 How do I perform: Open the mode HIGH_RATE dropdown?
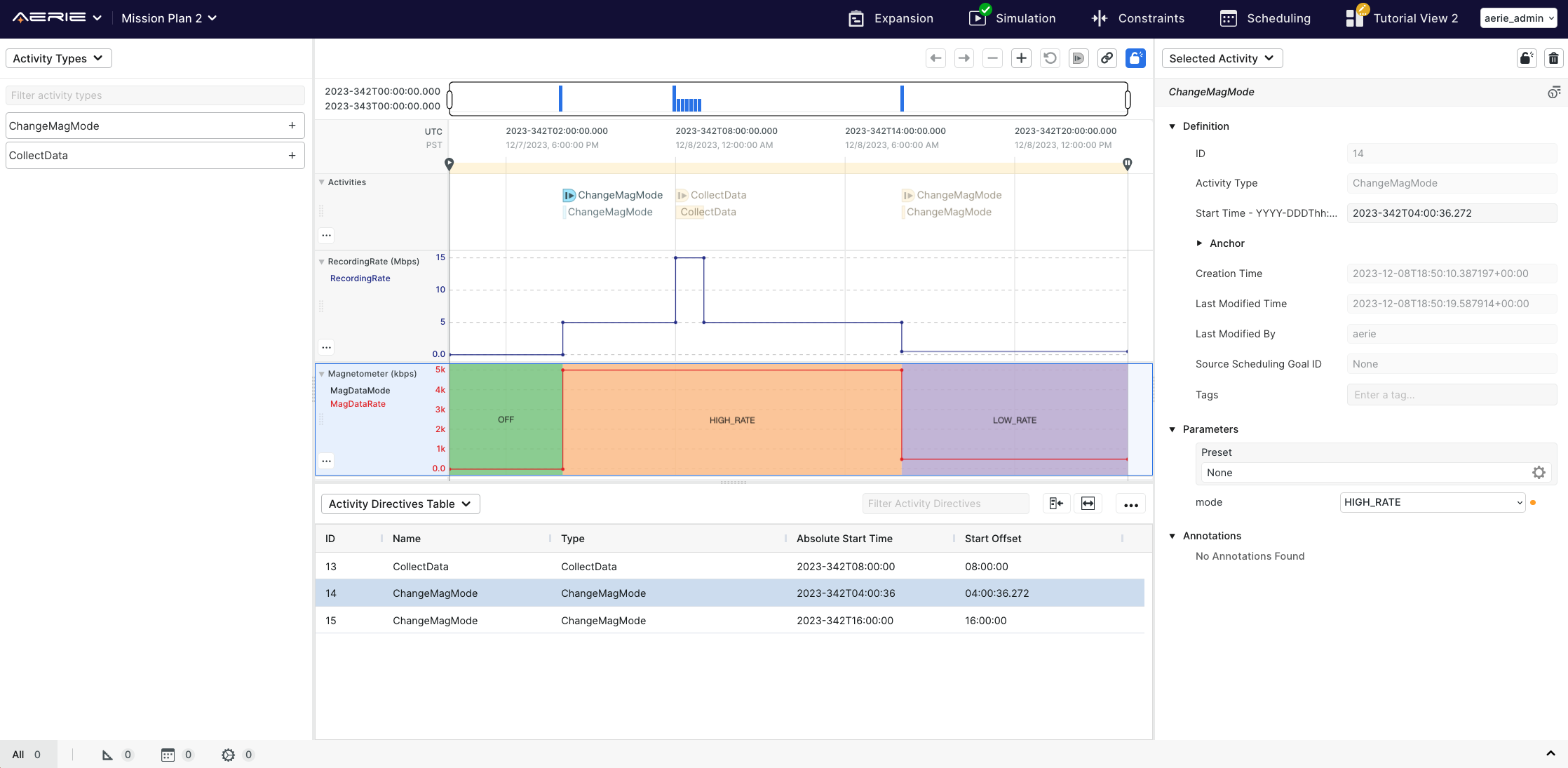(x=1432, y=502)
